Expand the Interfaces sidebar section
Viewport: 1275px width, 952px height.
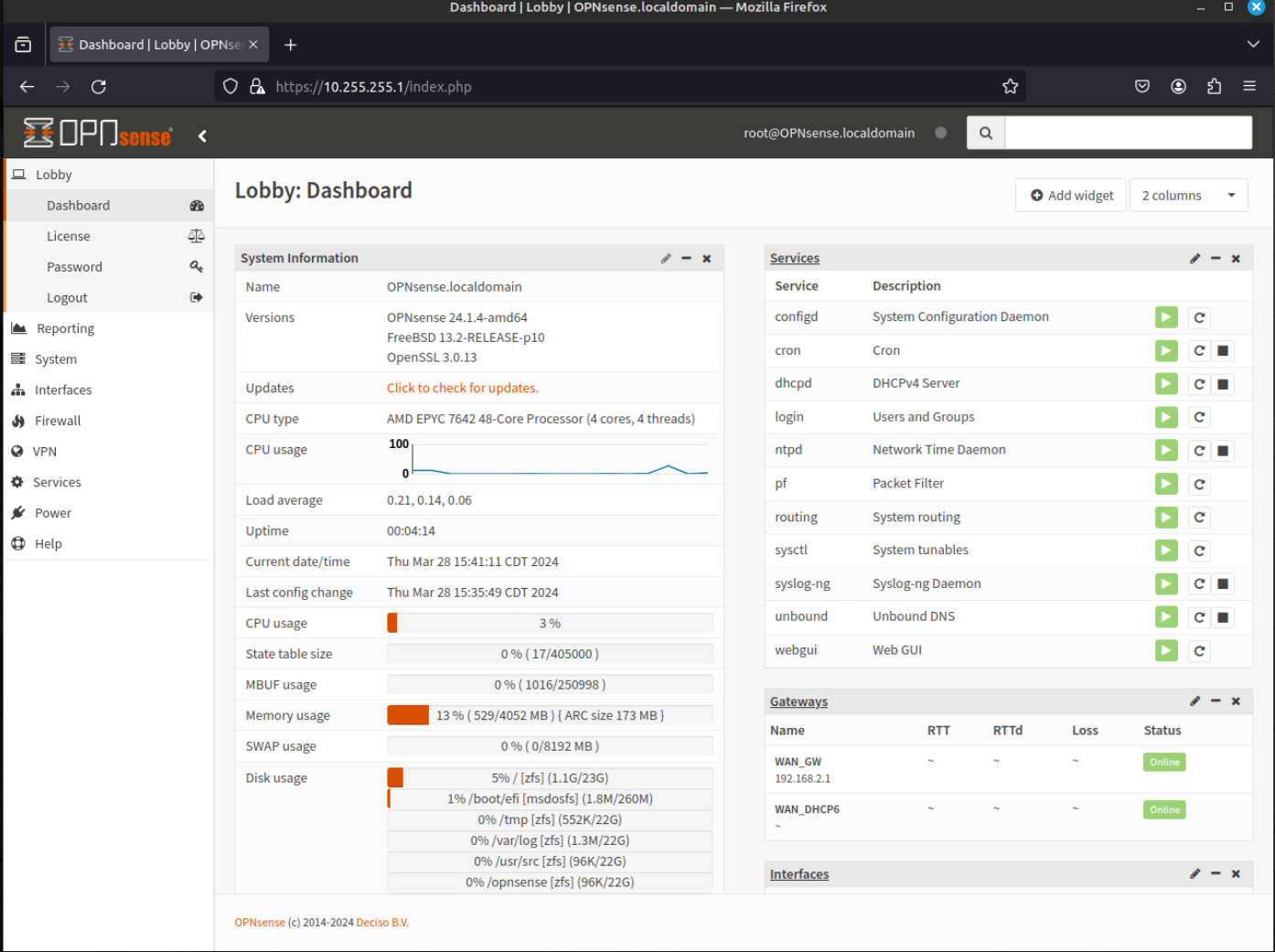click(108, 390)
